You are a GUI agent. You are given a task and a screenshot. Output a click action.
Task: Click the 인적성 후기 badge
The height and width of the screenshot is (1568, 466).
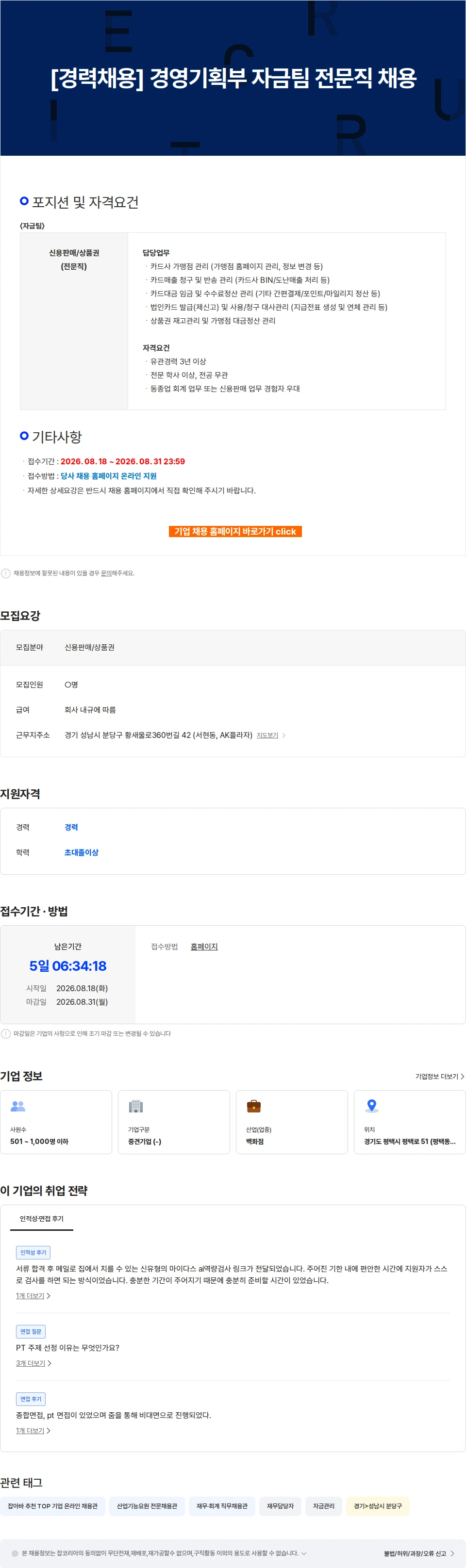(x=33, y=1252)
